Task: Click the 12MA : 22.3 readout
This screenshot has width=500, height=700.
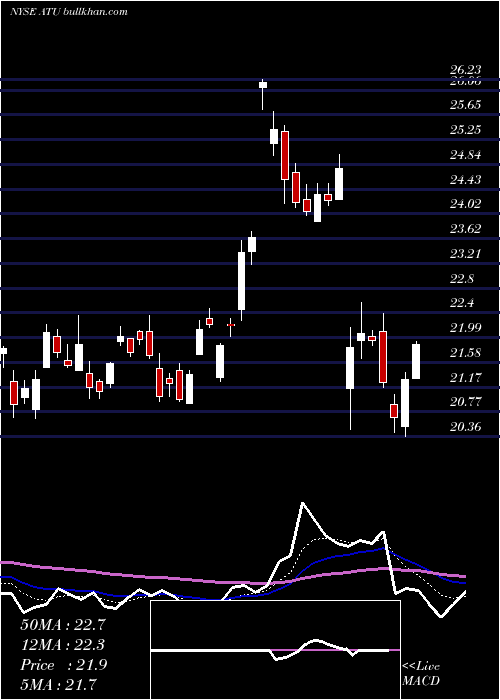Action: [x=63, y=645]
